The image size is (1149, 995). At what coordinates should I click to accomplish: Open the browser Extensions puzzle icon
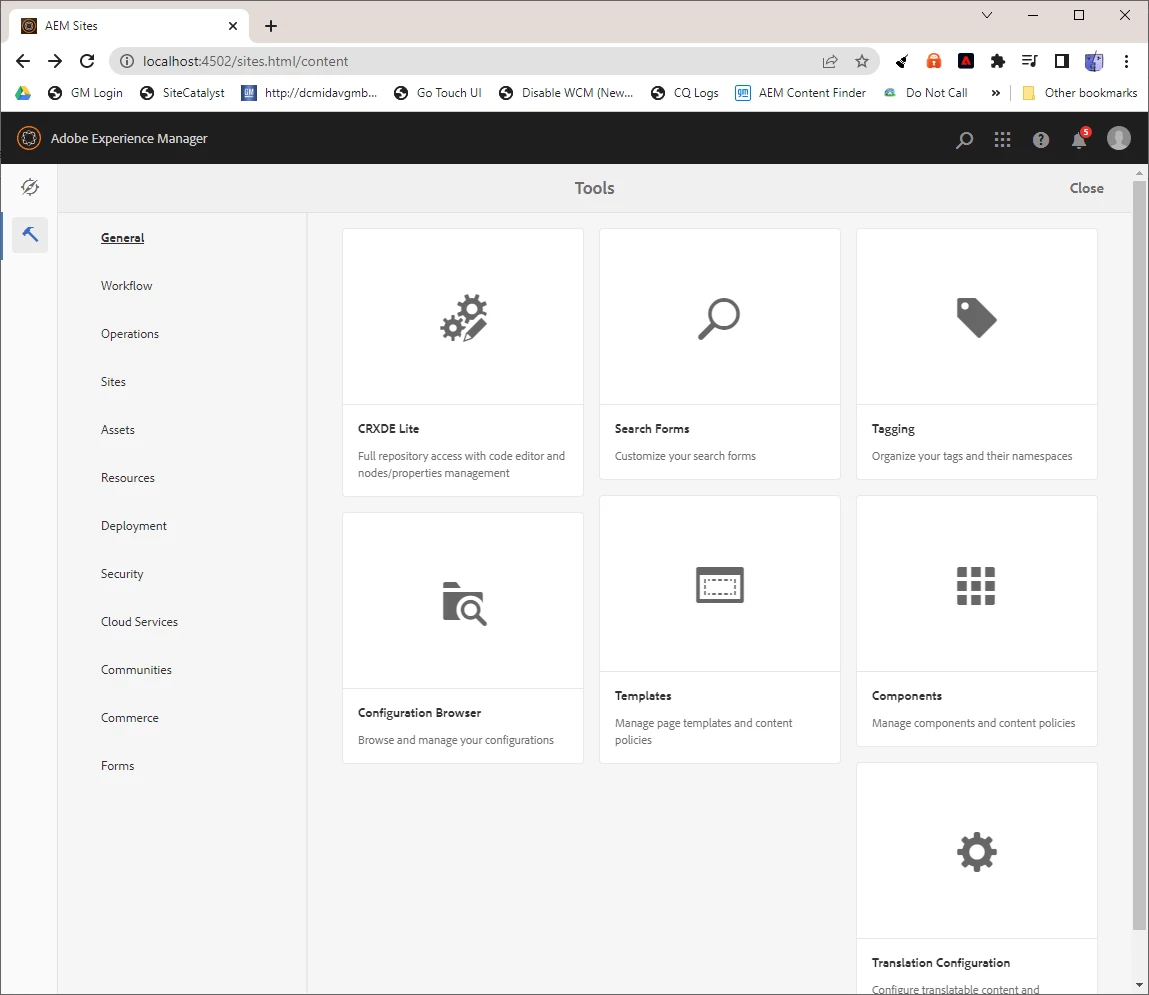click(x=997, y=61)
